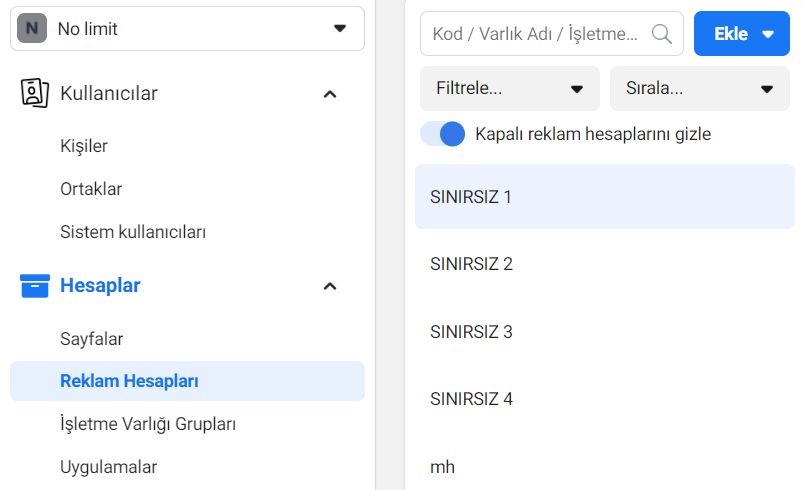The image size is (804, 490).
Task: Click the Hesaplar archive box icon
Action: click(35, 285)
